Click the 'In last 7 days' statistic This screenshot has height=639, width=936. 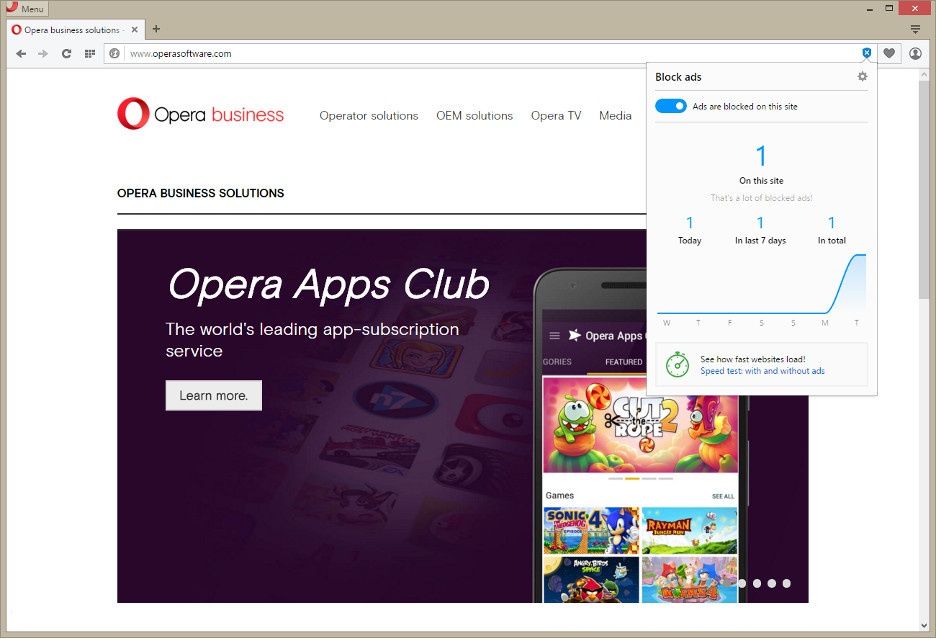pos(760,231)
